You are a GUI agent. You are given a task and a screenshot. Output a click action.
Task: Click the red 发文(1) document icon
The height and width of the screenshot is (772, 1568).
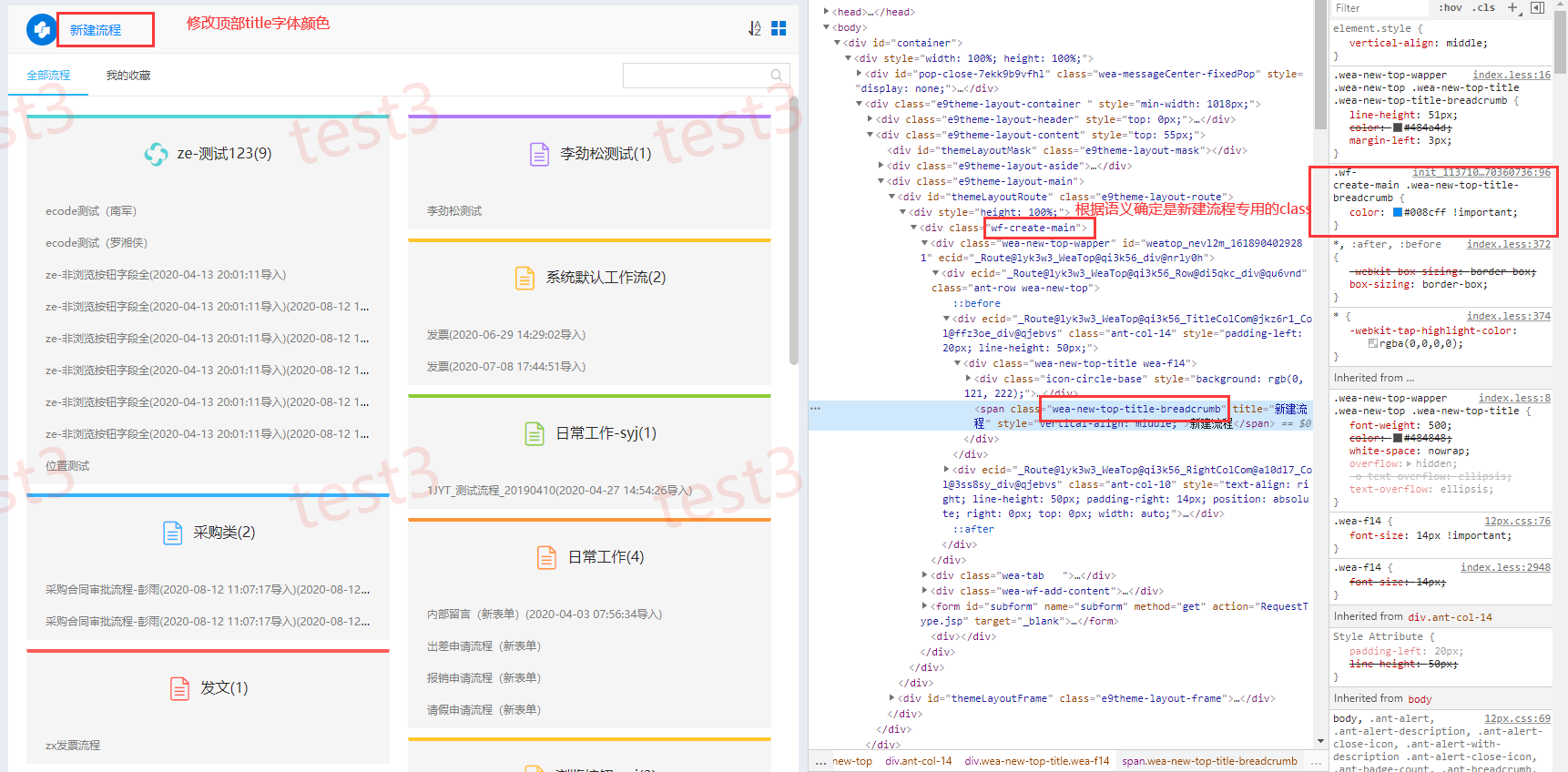point(180,688)
